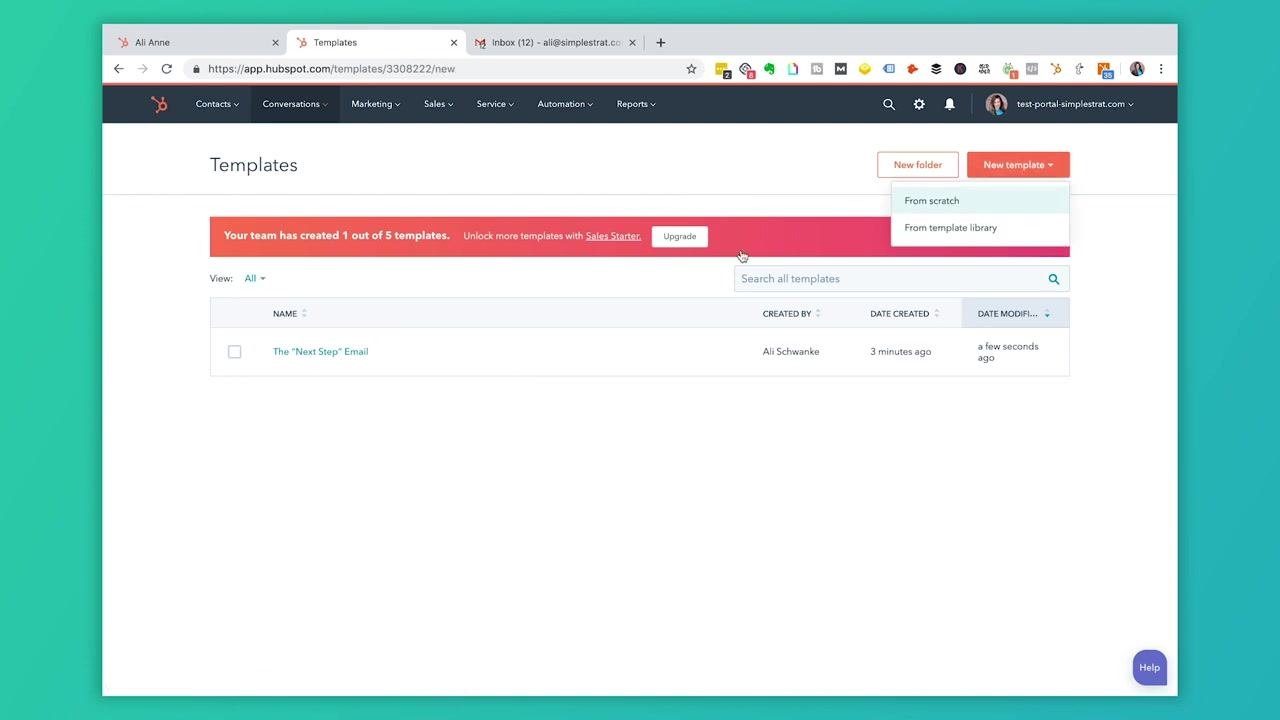
Task: Open The "Next Step" Email template
Action: pos(321,352)
